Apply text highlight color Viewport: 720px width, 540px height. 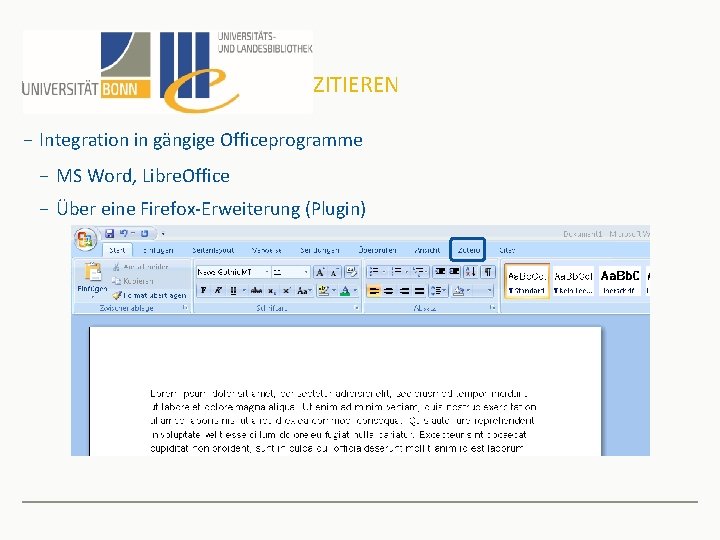pyautogui.click(x=324, y=291)
